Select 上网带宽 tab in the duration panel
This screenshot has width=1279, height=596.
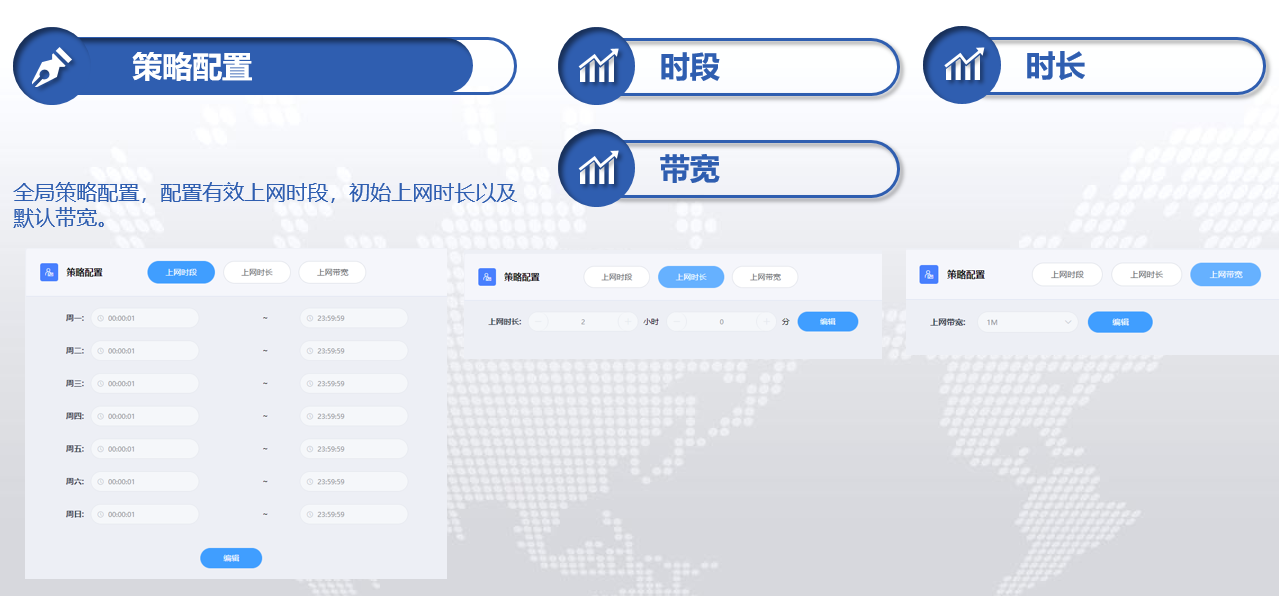point(765,277)
